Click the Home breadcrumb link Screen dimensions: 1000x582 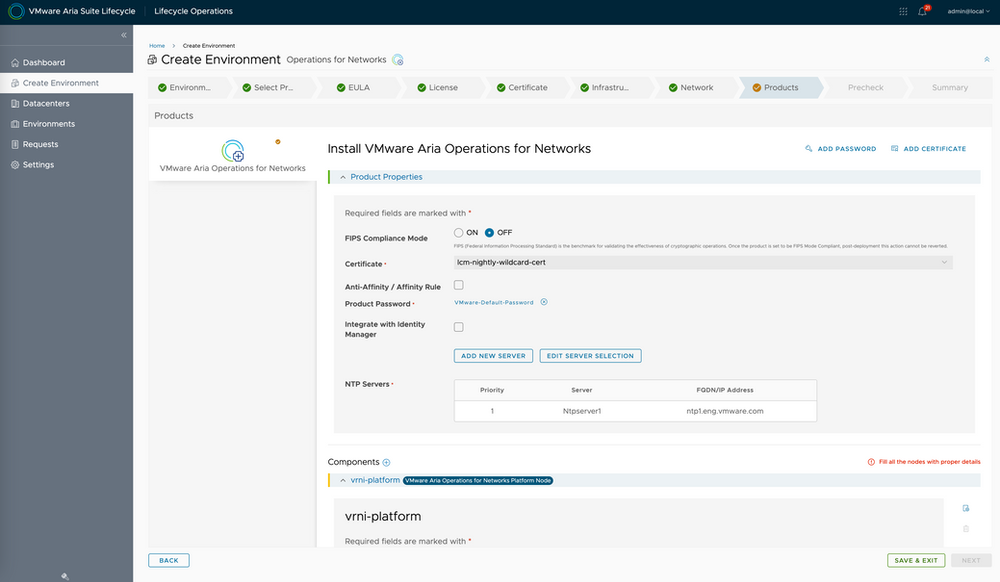coord(157,46)
